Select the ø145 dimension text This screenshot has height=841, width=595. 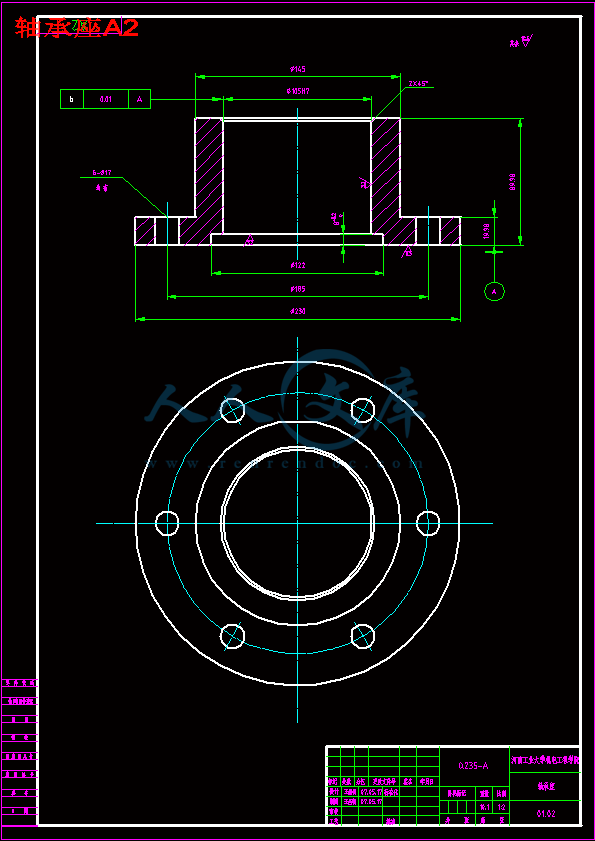[298, 69]
